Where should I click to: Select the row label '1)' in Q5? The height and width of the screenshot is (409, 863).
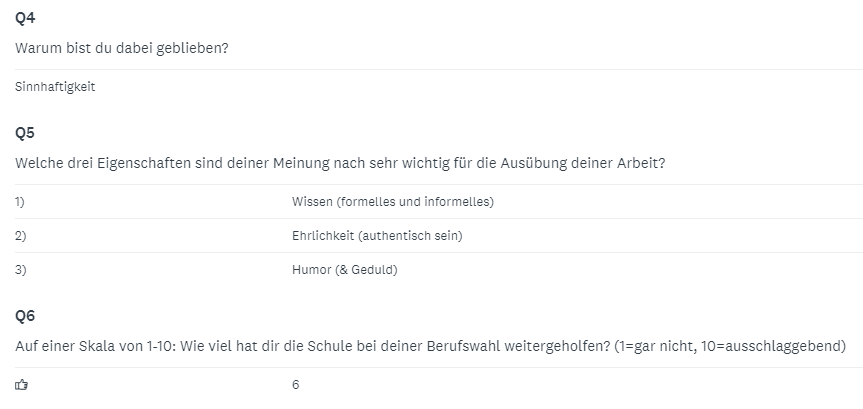pos(20,202)
